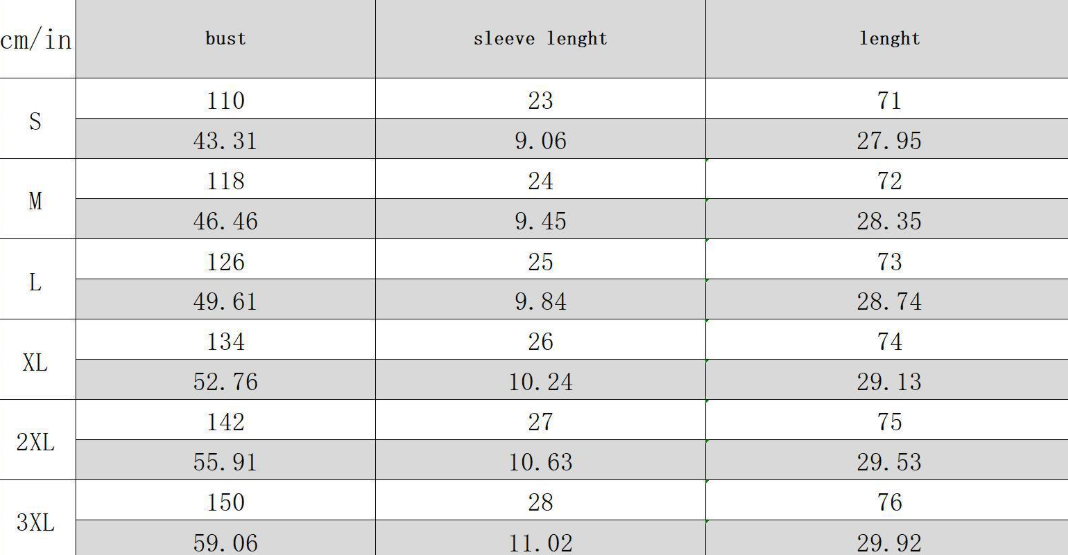Select the sleeve lenght column header
The width and height of the screenshot is (1068, 555).
pos(540,39)
